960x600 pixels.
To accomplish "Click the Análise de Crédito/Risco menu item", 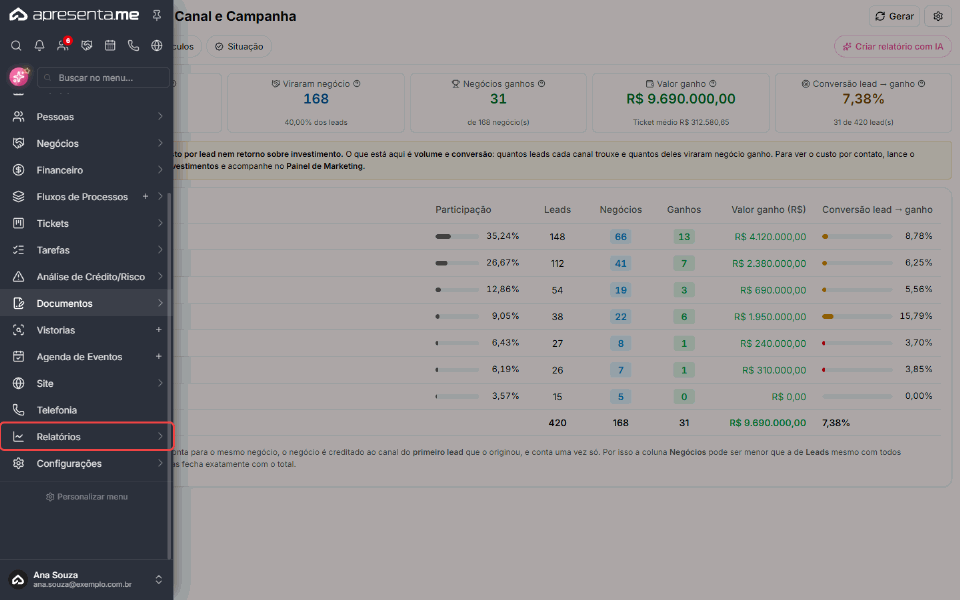I will click(86, 277).
